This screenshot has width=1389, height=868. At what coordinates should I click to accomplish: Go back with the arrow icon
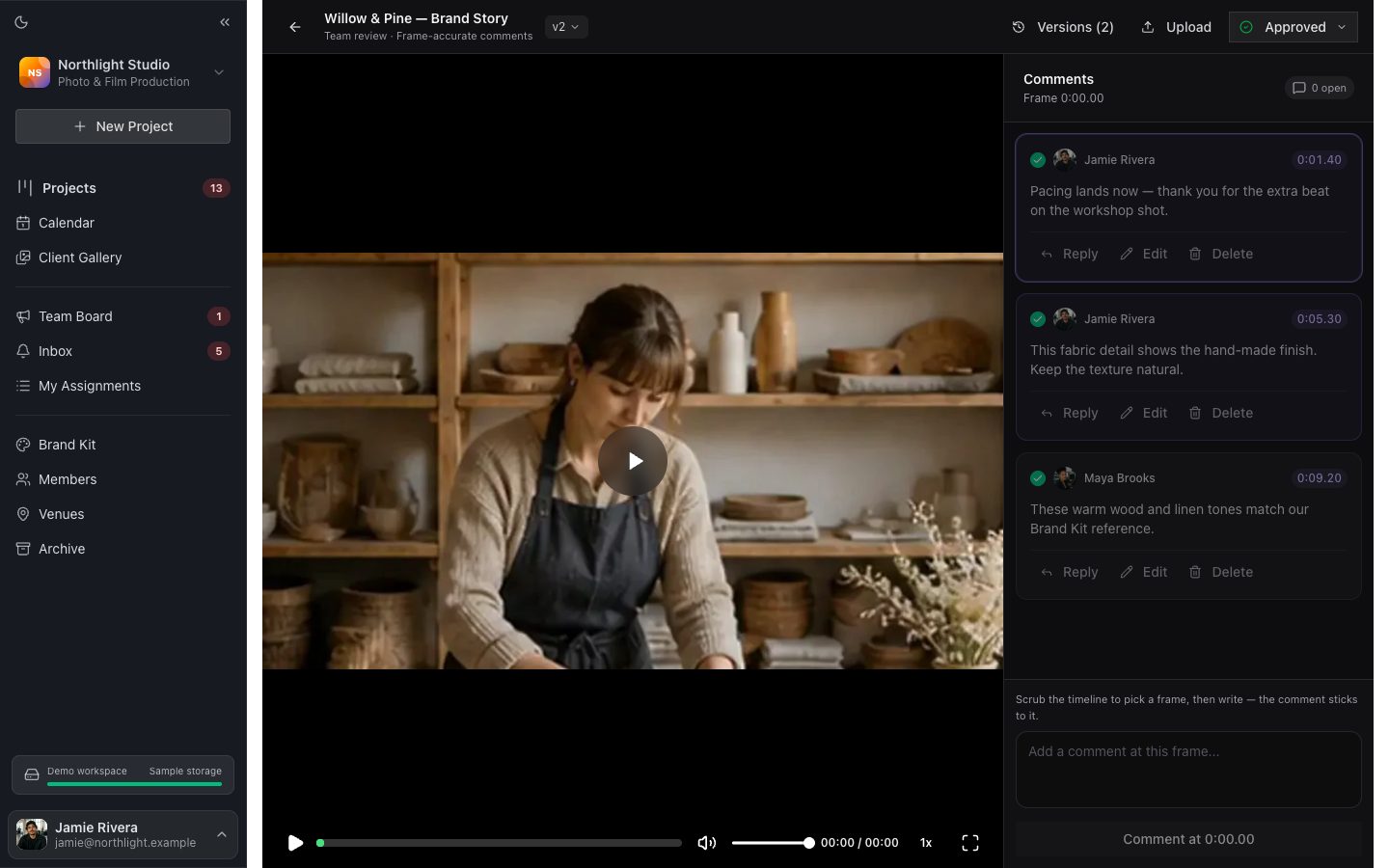295,27
